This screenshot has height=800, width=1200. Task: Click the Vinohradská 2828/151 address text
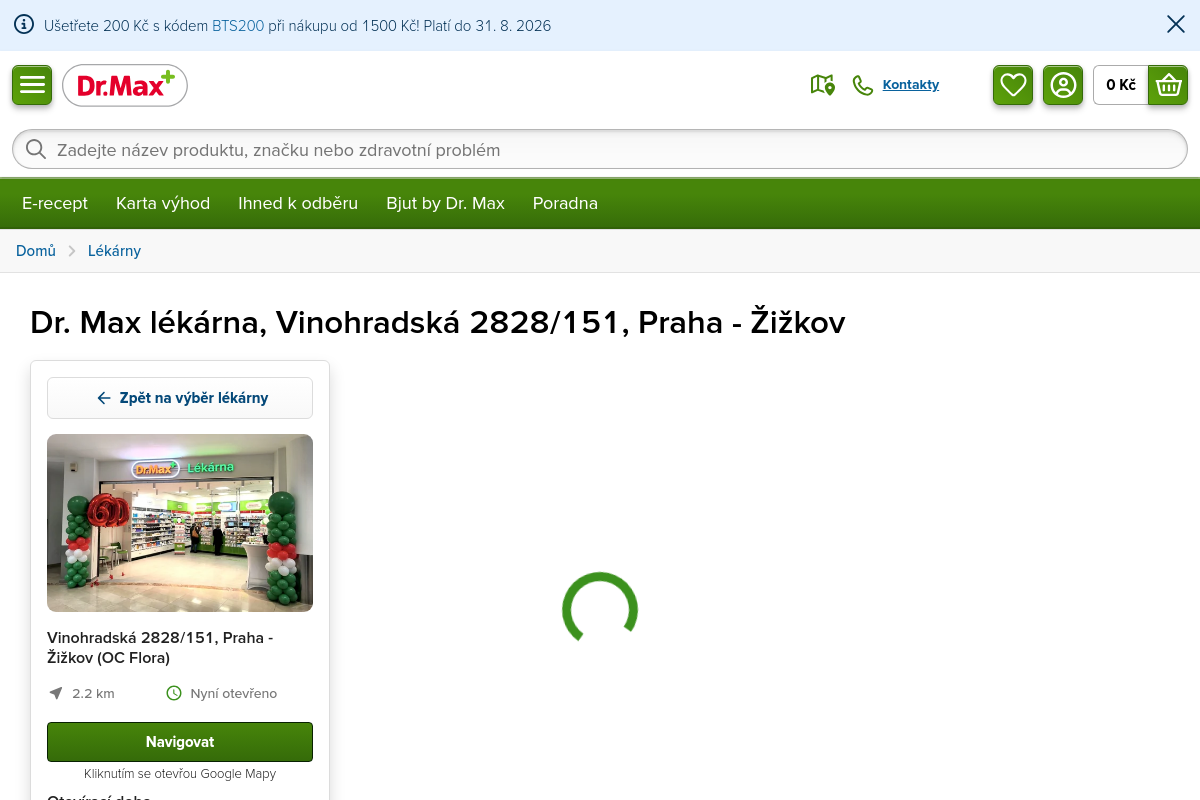(160, 648)
